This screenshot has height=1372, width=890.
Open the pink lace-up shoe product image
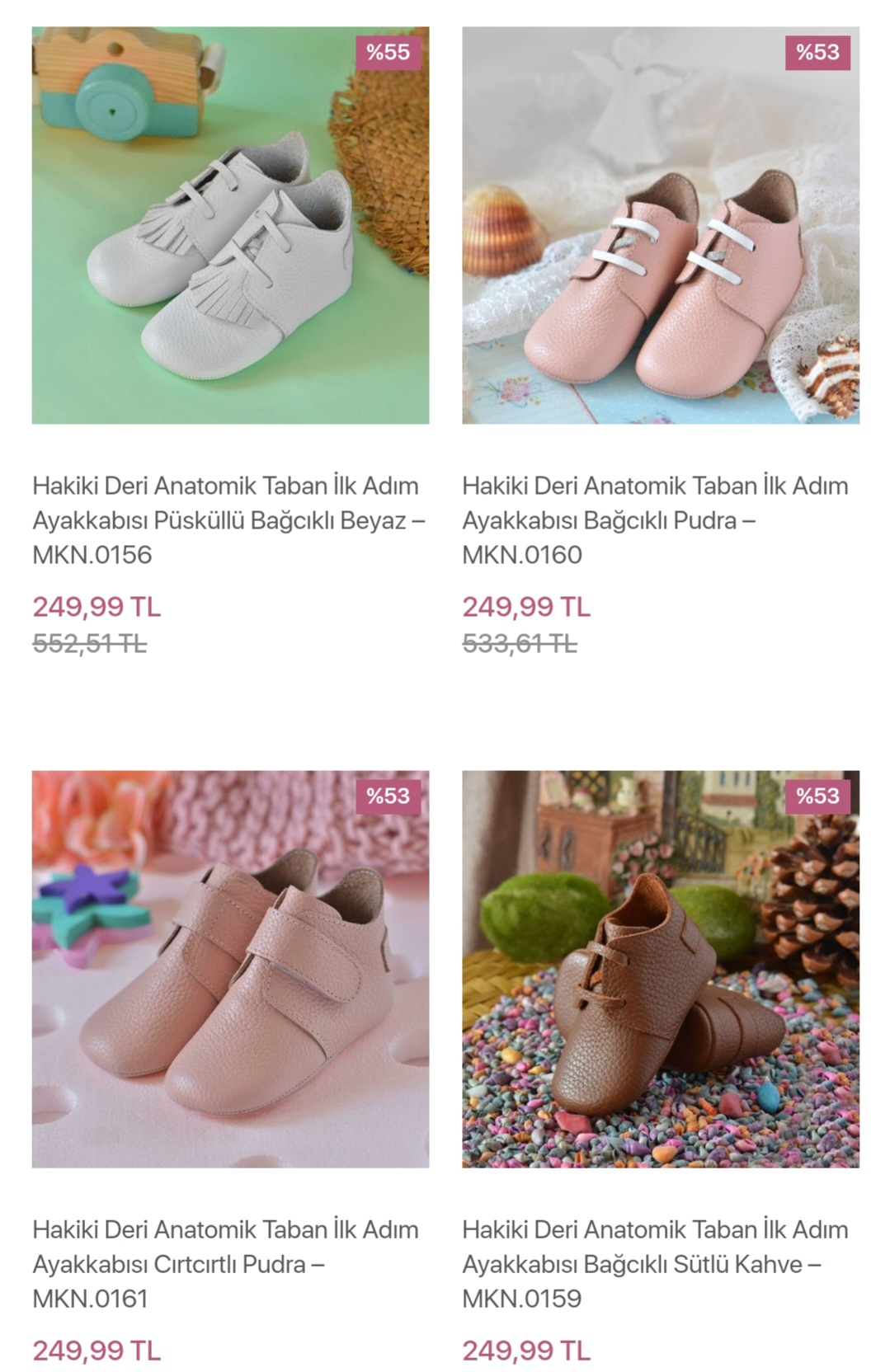click(661, 225)
